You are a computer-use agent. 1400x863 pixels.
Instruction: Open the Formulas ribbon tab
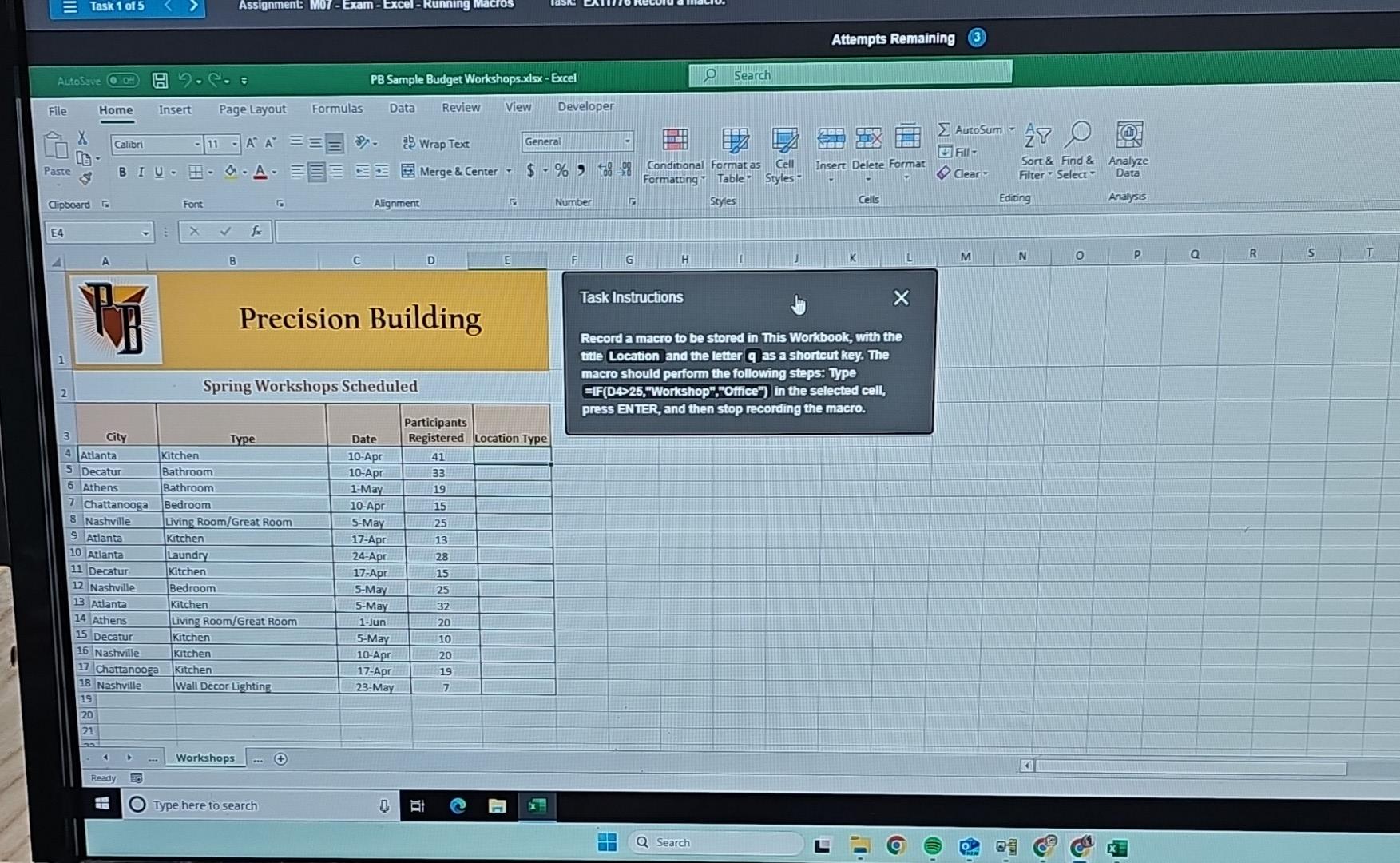coord(337,108)
